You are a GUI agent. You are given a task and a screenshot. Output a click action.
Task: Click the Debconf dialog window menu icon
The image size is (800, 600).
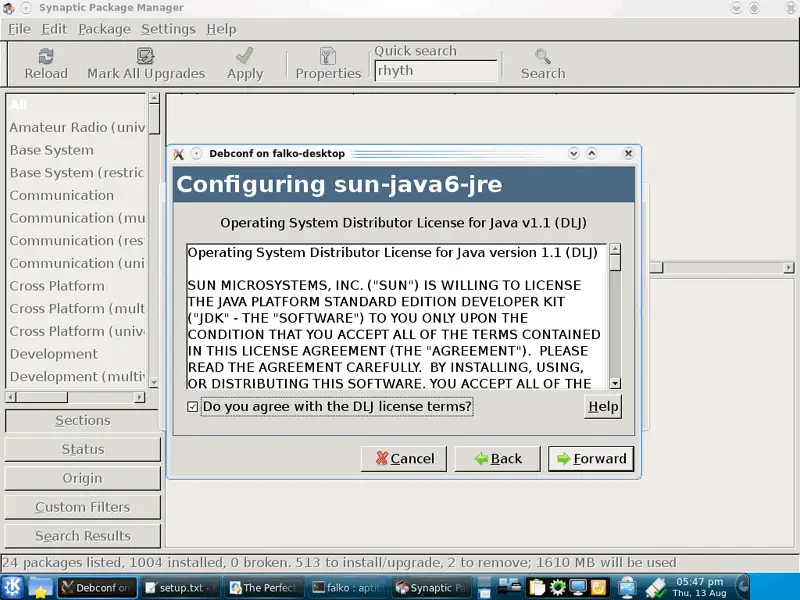tap(178, 154)
